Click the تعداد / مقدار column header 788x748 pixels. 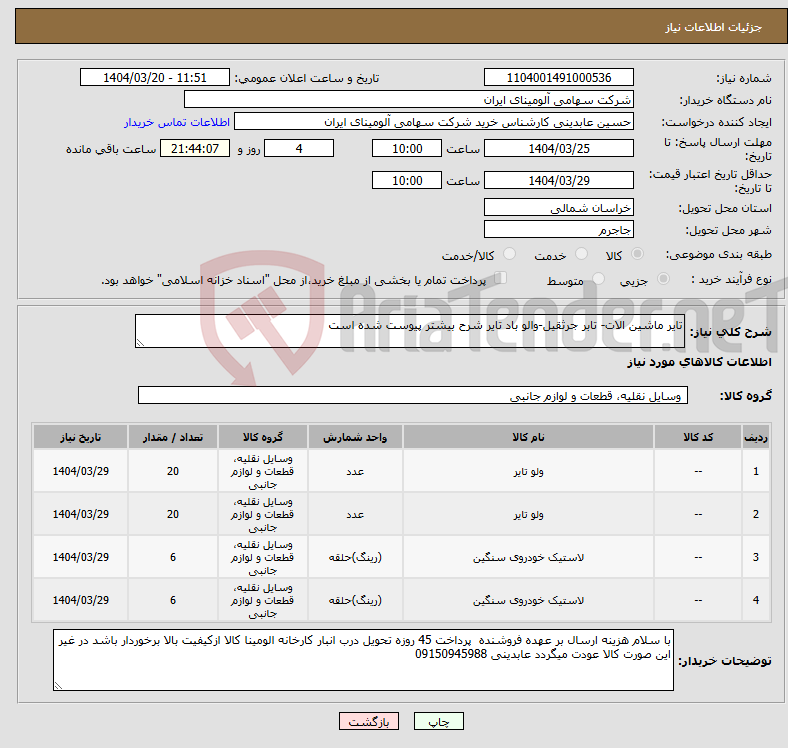coord(173,437)
